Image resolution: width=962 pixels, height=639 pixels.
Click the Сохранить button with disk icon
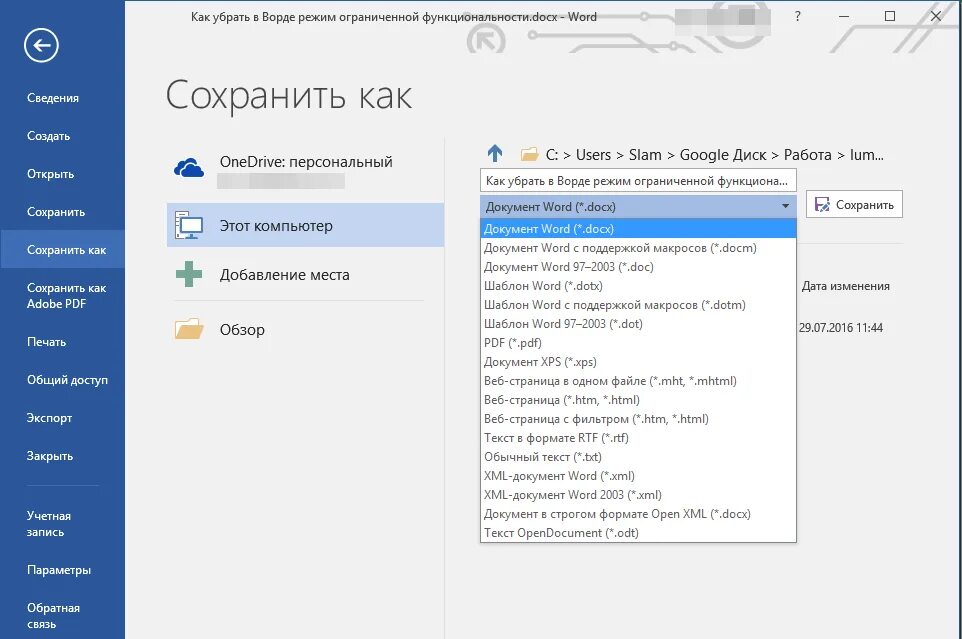pos(854,205)
